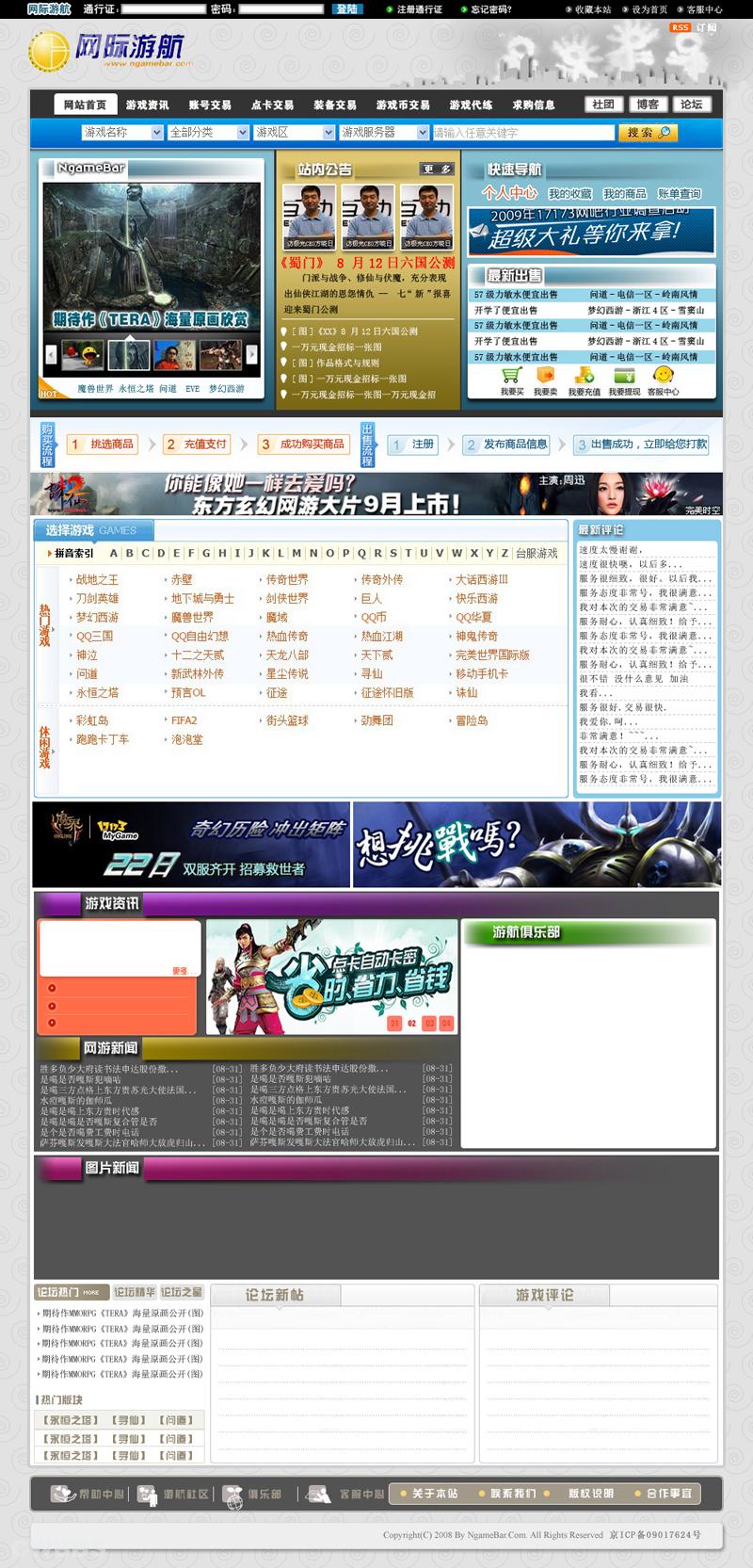Click previous arrow in slideshow thumbnails
753x1568 pixels.
click(52, 354)
